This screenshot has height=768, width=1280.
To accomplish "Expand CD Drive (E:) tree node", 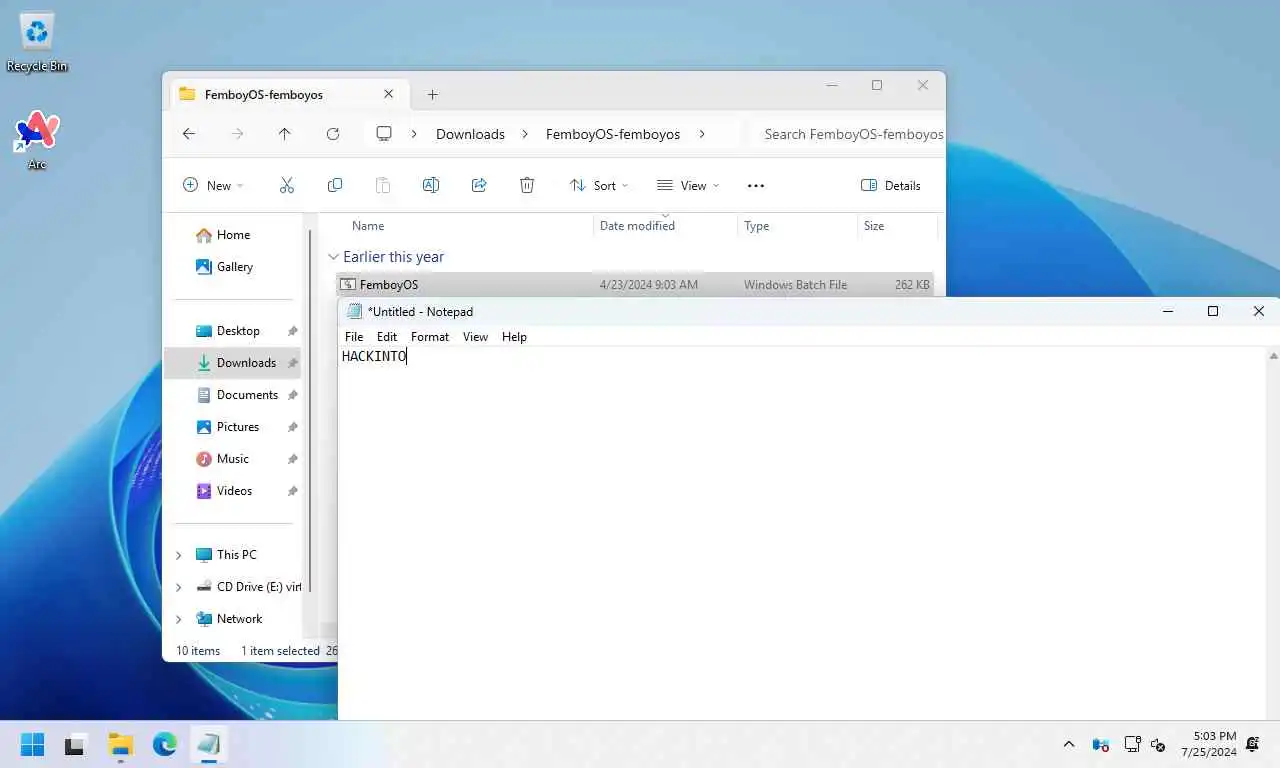I will coord(179,587).
